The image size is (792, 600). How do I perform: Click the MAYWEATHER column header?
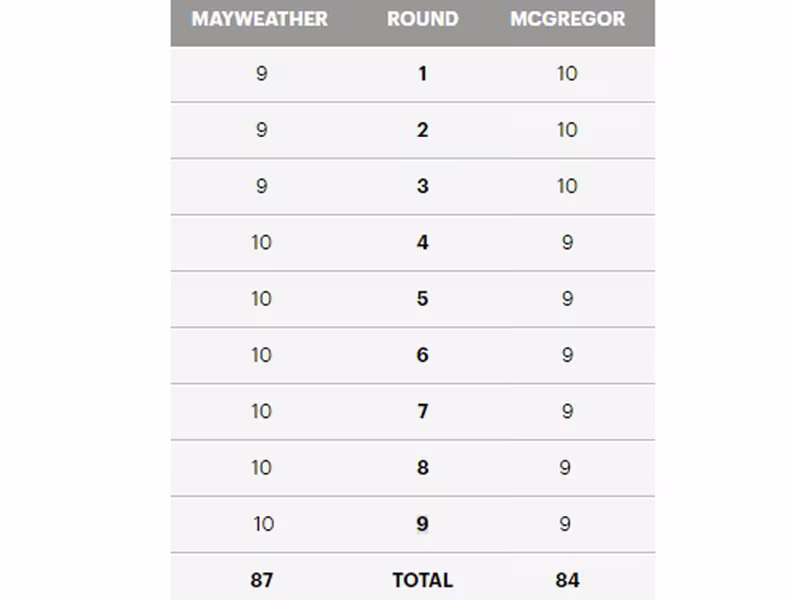(x=260, y=19)
